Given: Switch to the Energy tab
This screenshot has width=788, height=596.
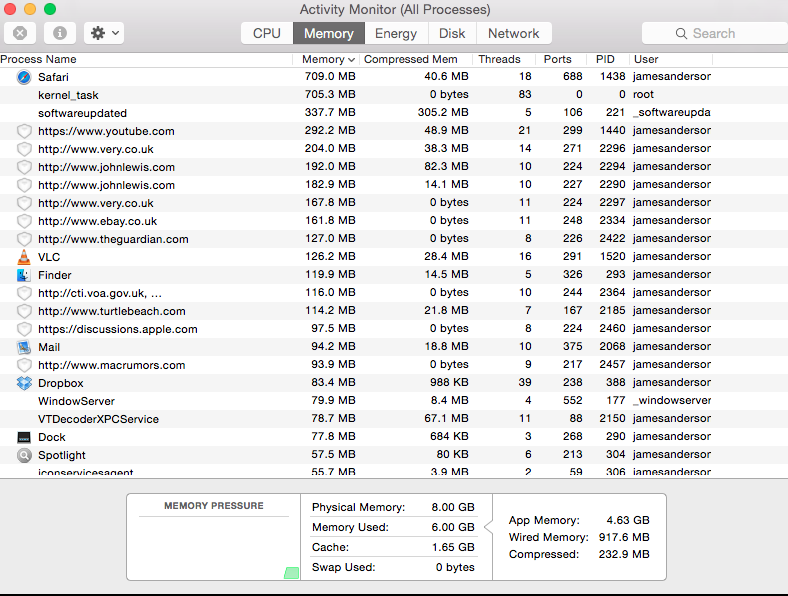Looking at the screenshot, I should tap(396, 33).
